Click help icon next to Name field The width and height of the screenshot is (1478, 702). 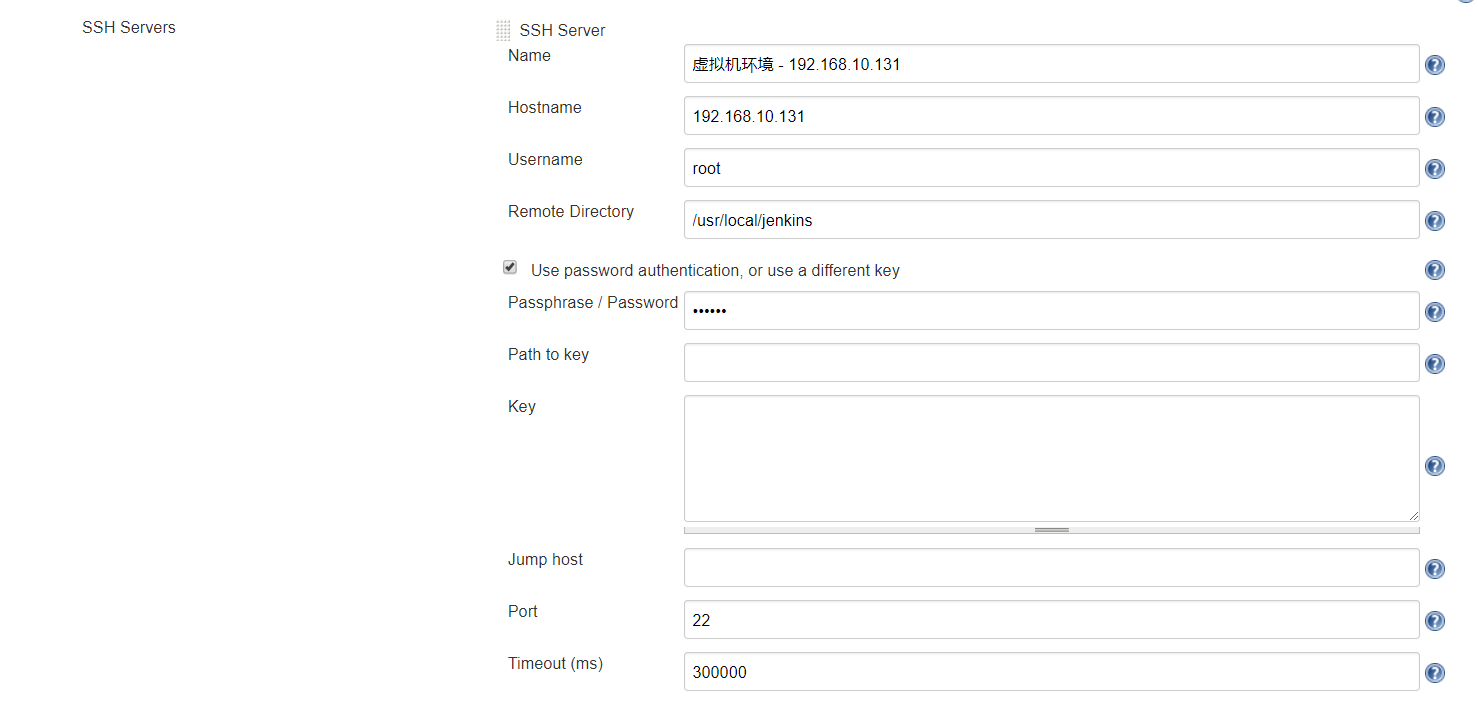pos(1434,65)
